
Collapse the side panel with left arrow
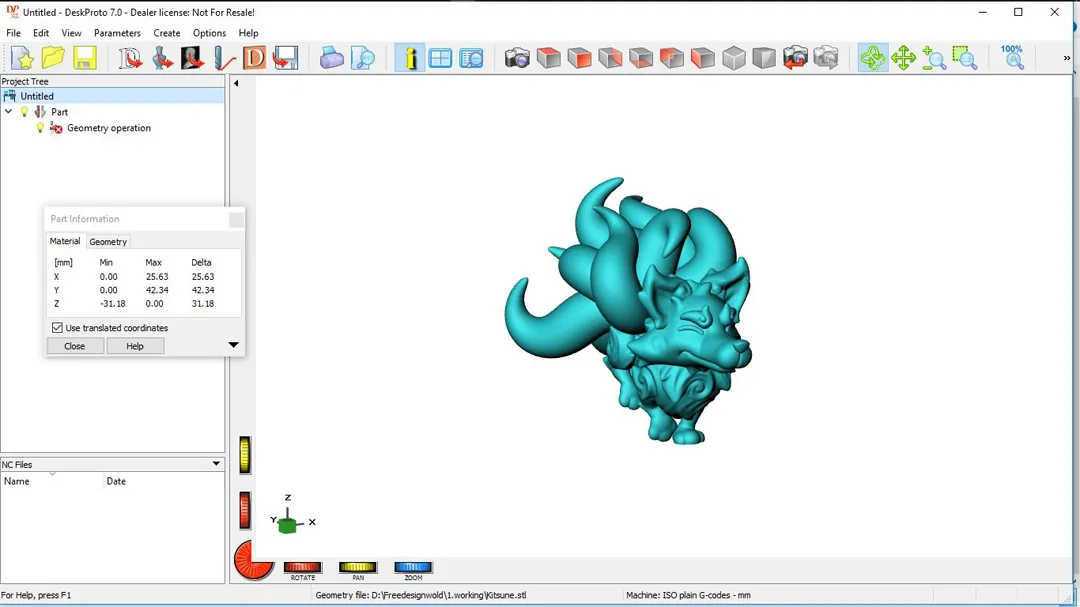coord(236,83)
